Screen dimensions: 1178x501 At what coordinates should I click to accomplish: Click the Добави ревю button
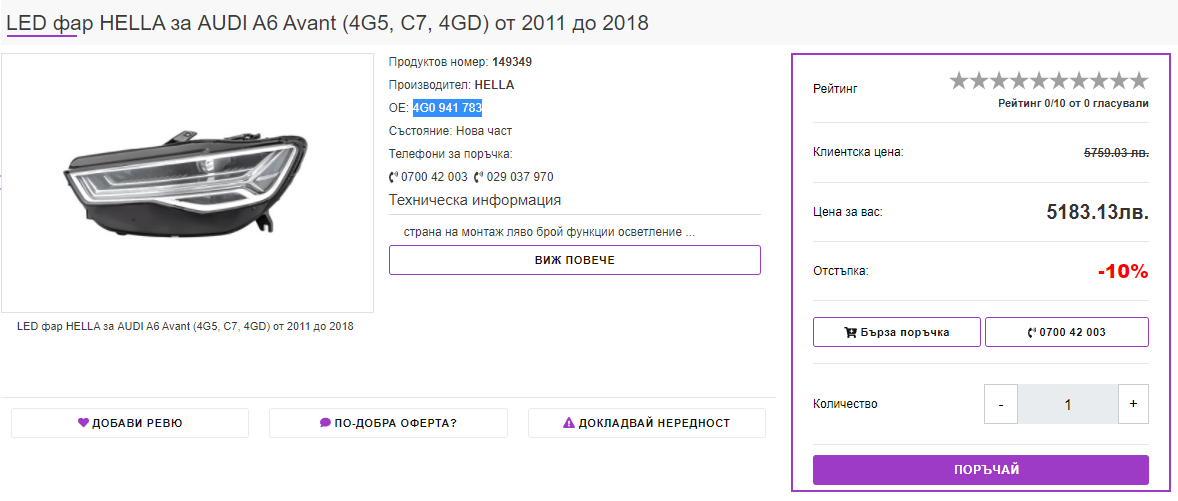130,423
